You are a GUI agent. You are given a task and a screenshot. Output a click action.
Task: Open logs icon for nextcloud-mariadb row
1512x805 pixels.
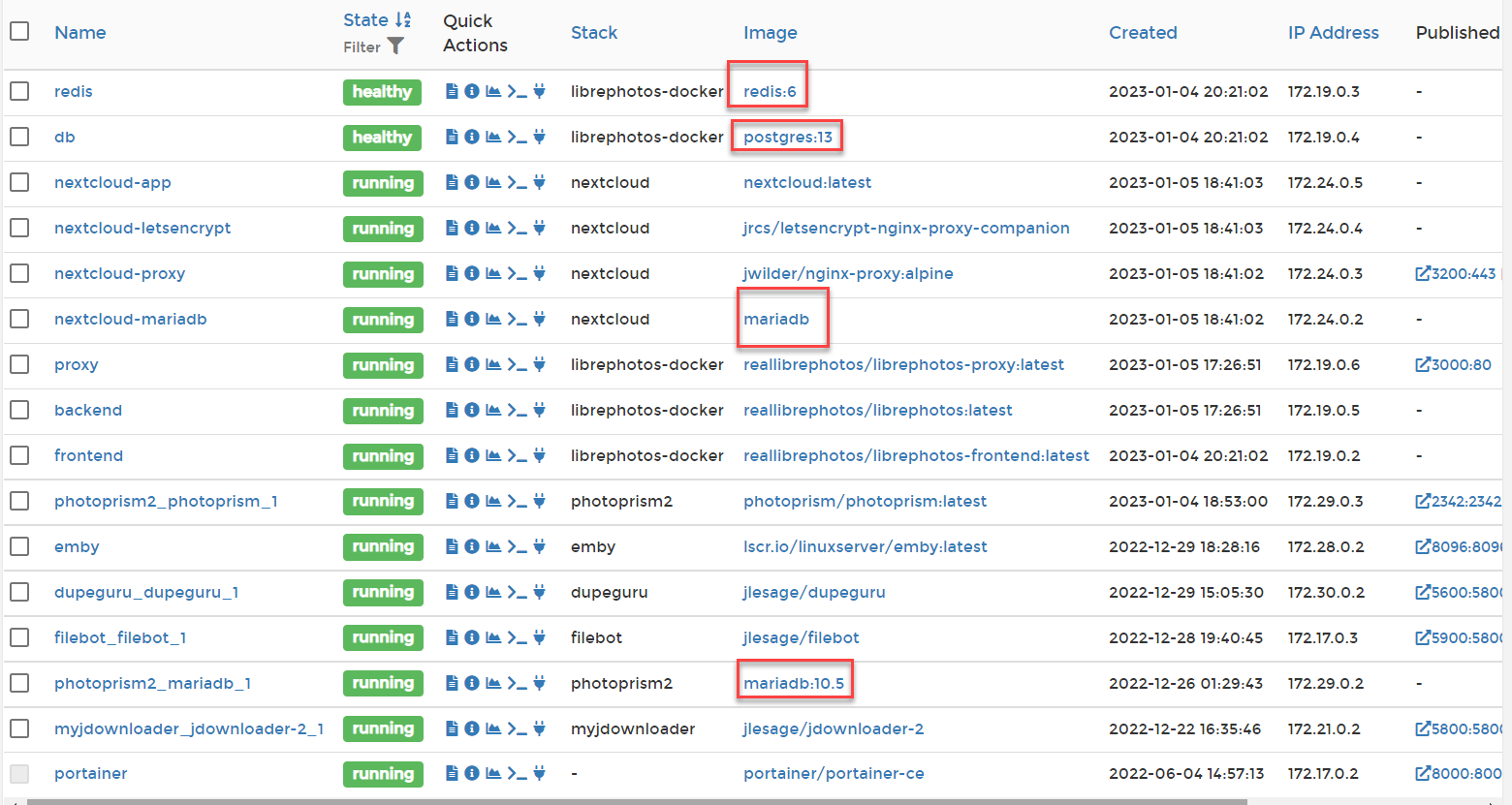[452, 319]
